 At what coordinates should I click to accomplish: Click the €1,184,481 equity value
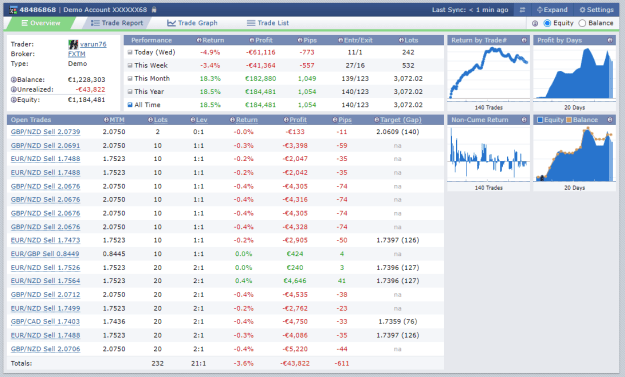point(86,100)
